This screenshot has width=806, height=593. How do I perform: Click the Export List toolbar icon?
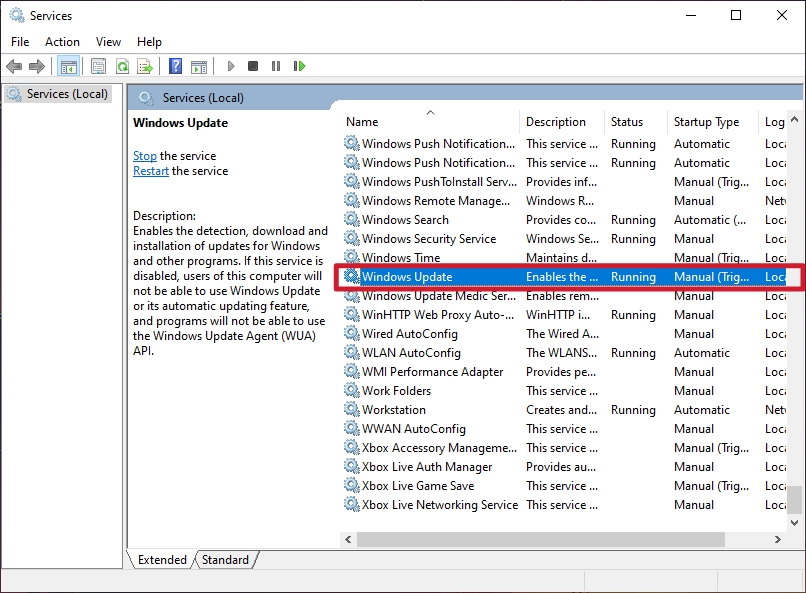pos(145,66)
